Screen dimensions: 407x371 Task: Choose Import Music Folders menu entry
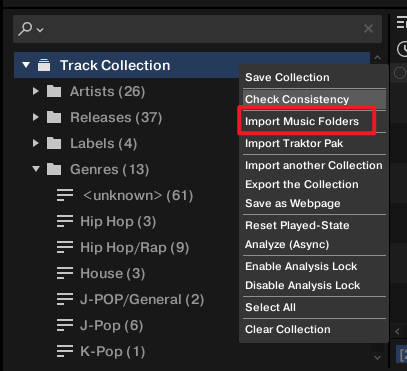click(x=314, y=121)
